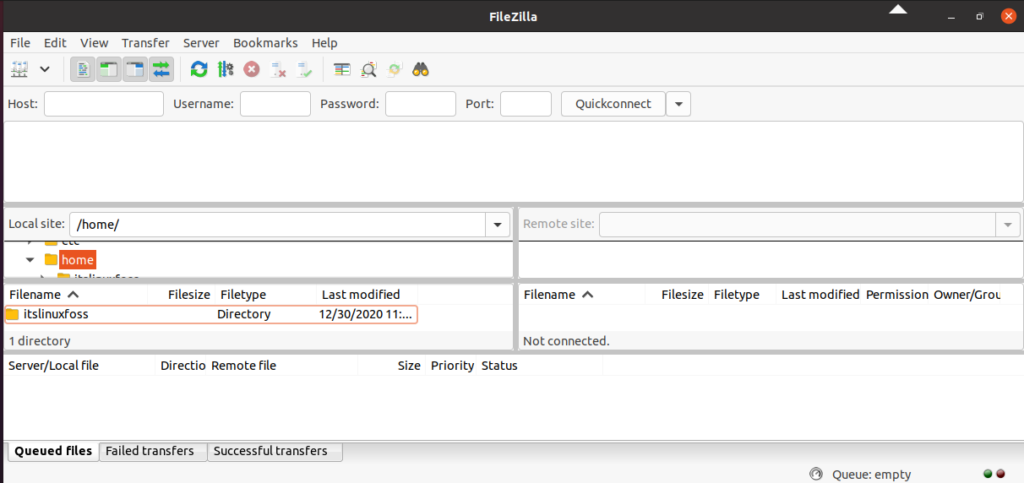Viewport: 1024px width, 483px height.
Task: Maximize the FileZilla window
Action: [980, 16]
